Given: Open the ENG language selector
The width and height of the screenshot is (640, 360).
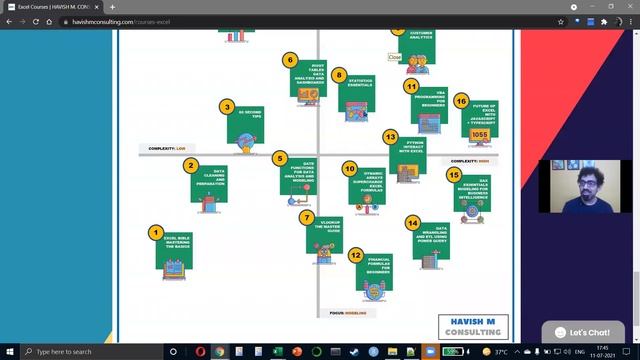Looking at the screenshot, I should pos(580,351).
